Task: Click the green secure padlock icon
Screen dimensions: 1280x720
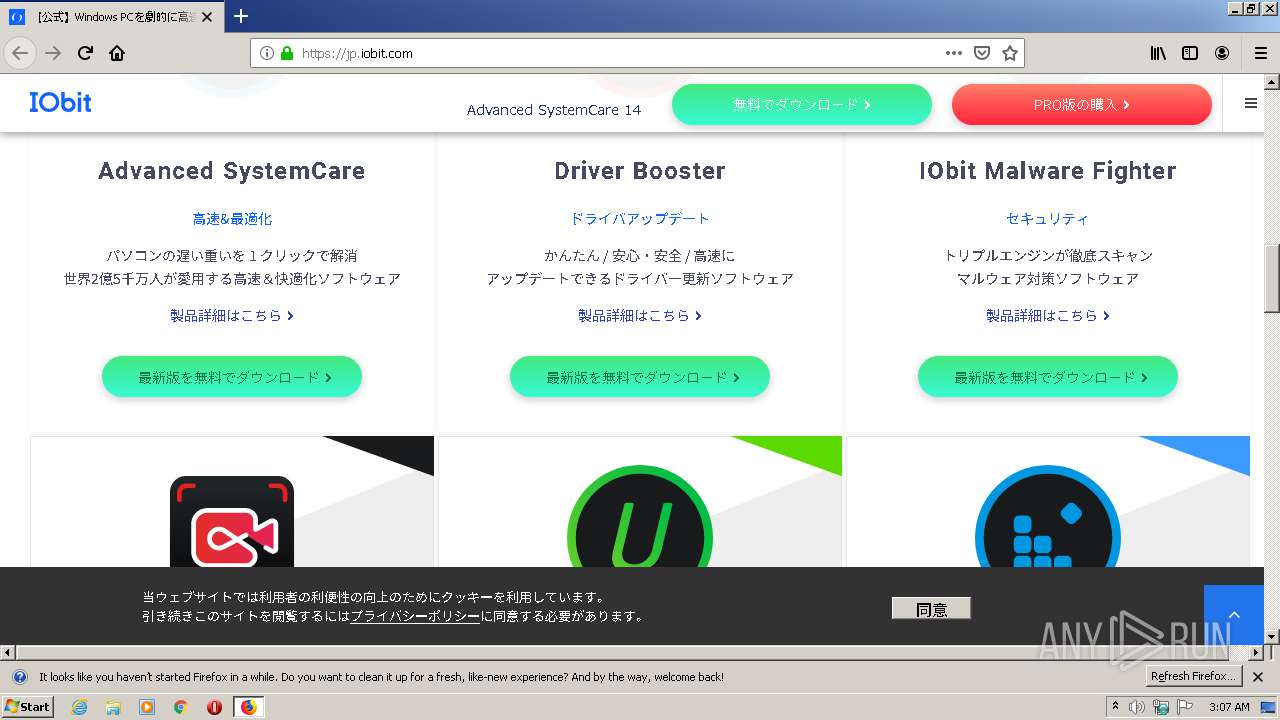Action: [287, 53]
